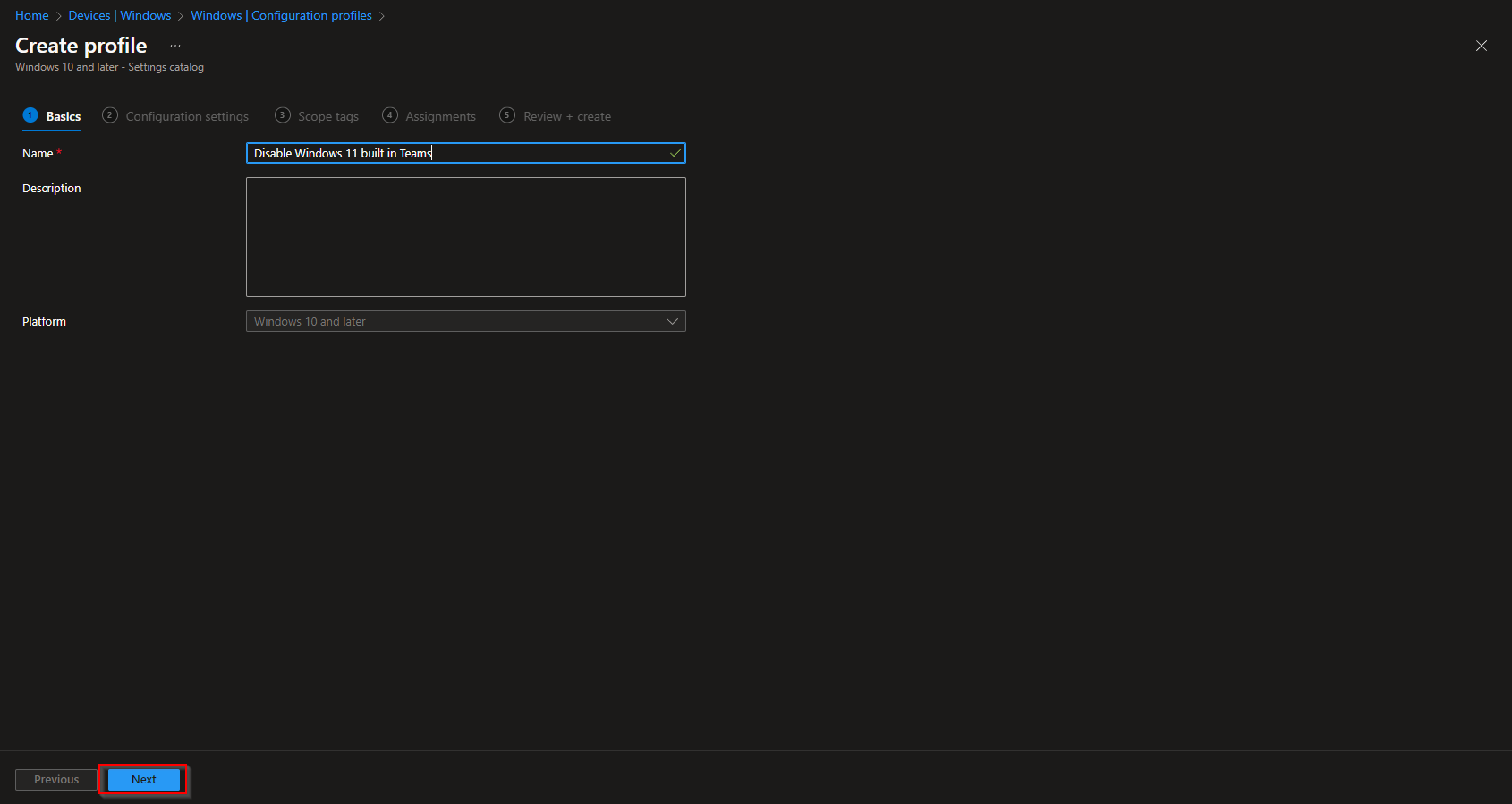Click the Description field label
This screenshot has width=1512, height=804.
coord(52,188)
